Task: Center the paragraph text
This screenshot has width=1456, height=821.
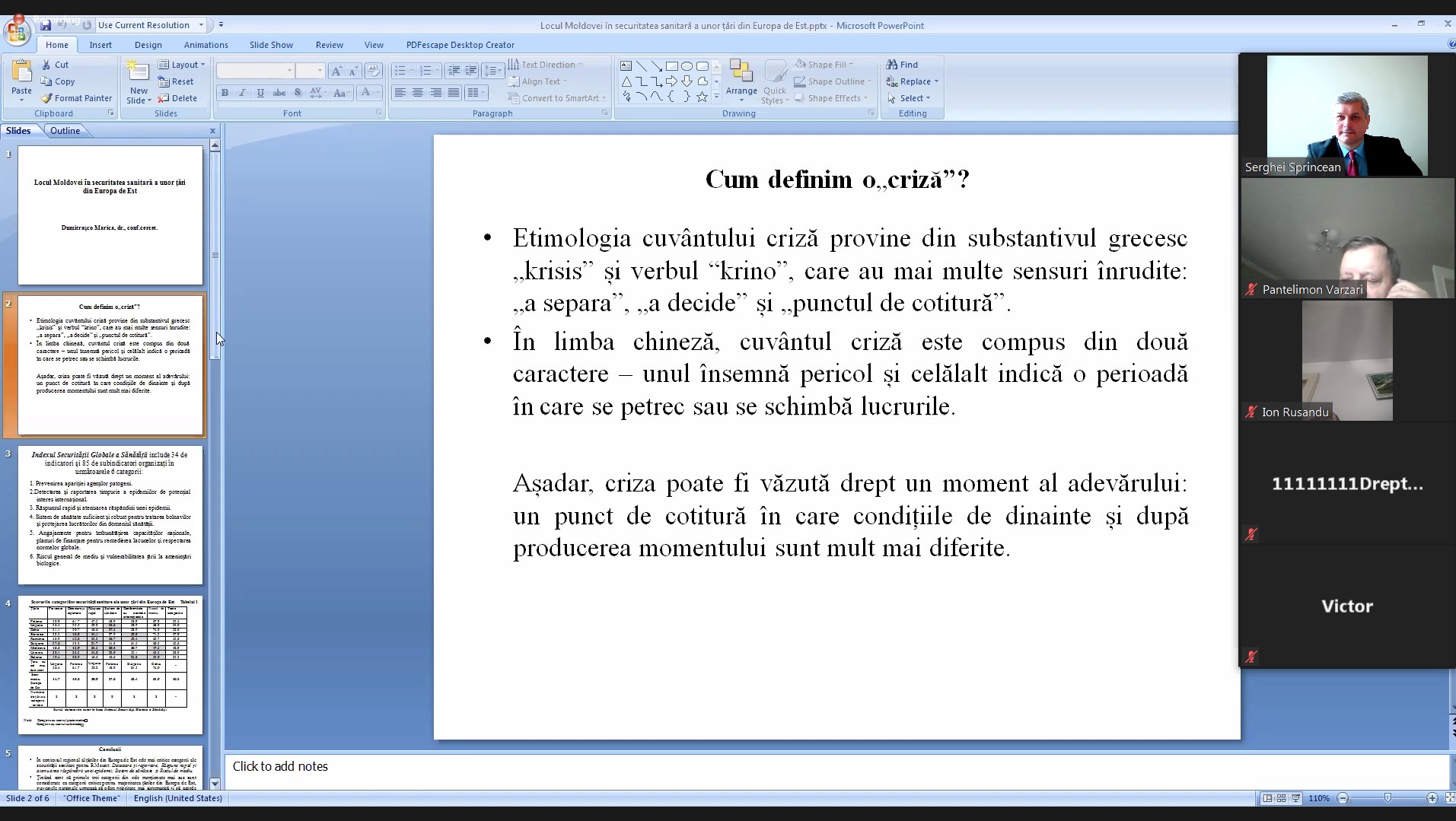Action: click(x=418, y=93)
